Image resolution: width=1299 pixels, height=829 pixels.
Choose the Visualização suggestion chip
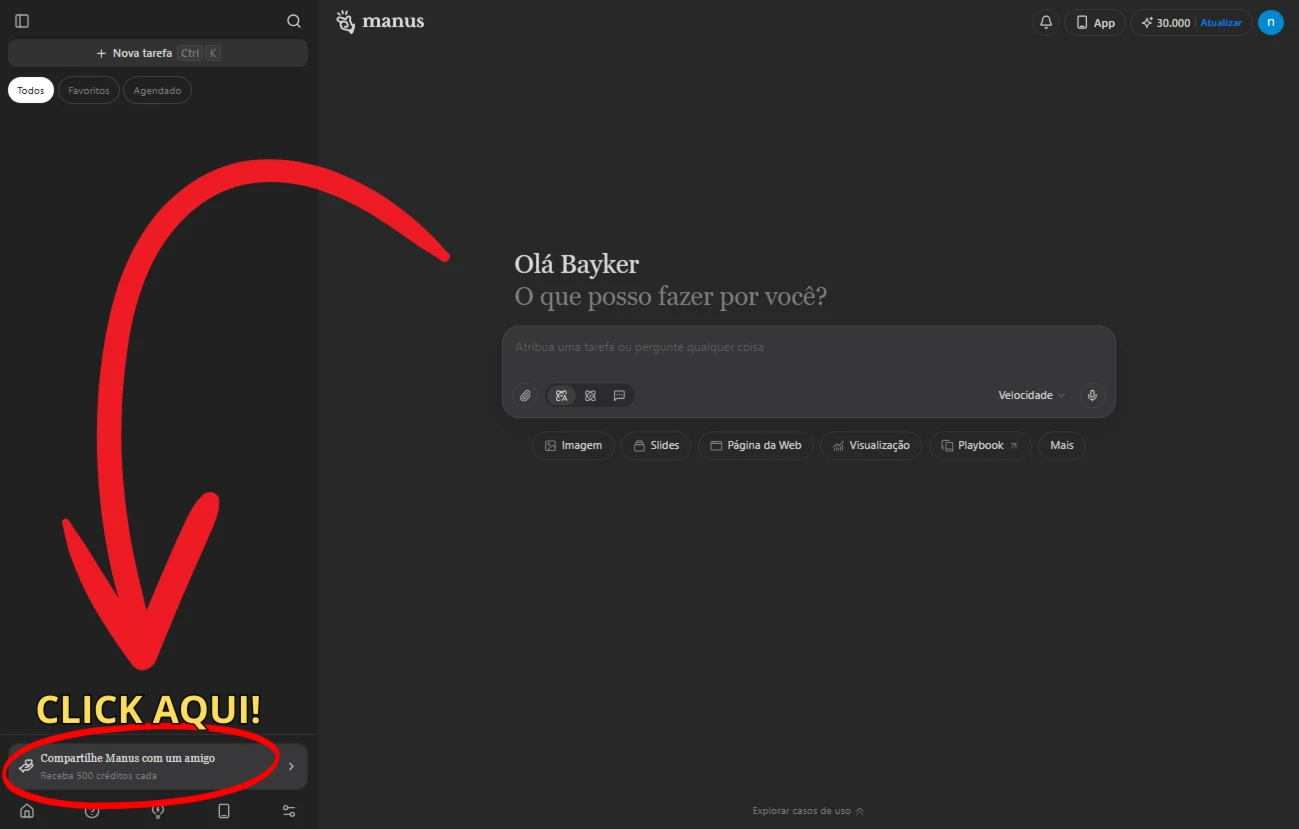tap(871, 446)
